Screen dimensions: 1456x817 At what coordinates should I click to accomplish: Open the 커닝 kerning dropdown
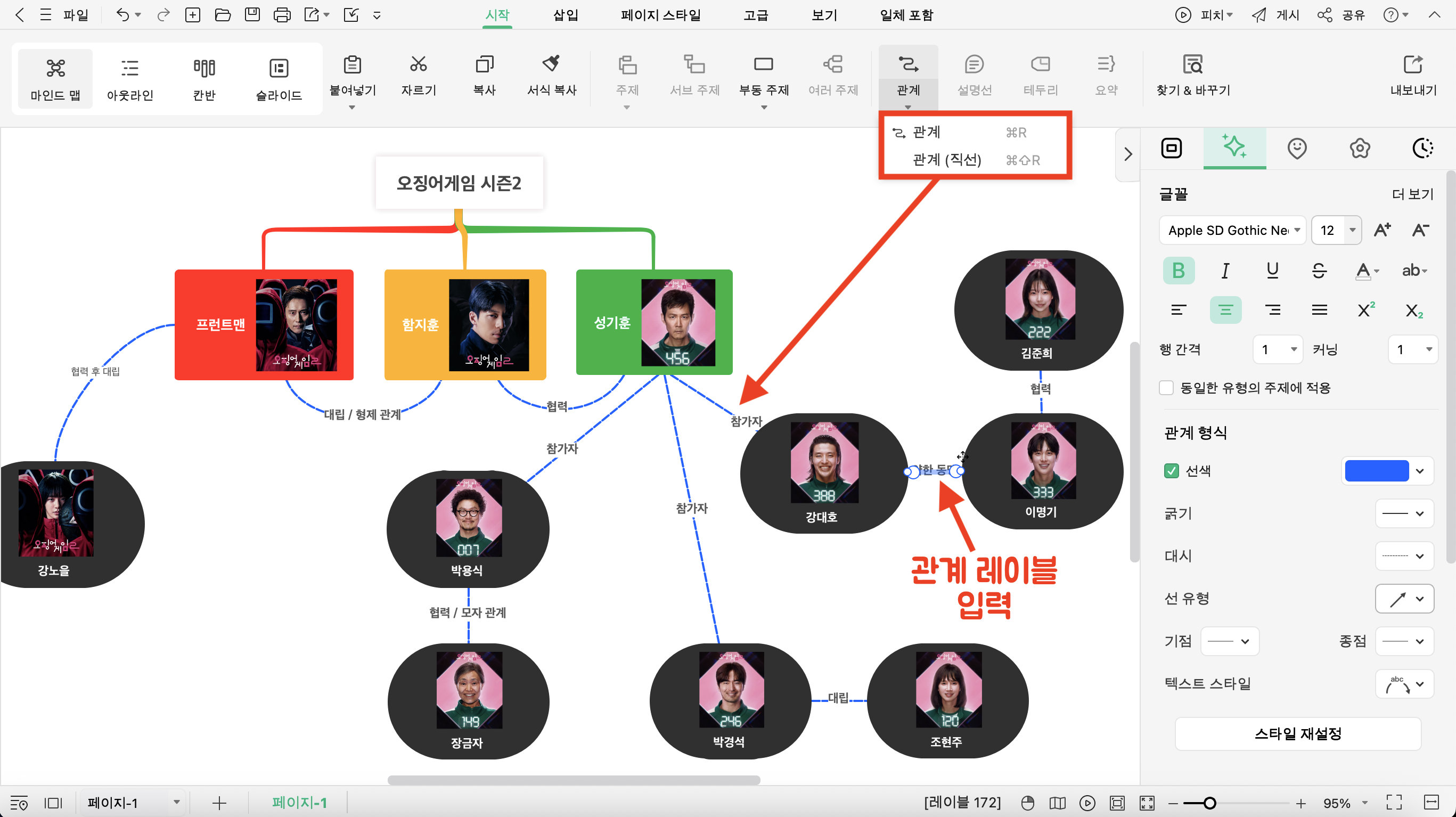pyautogui.click(x=1413, y=349)
